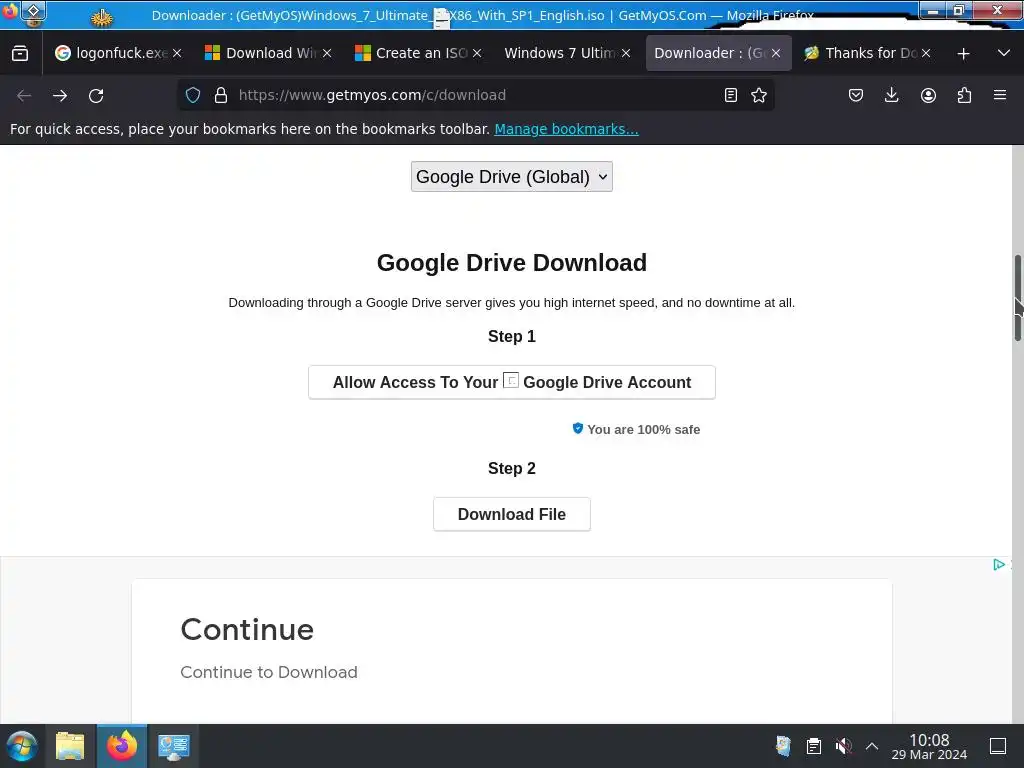Open file manager from taskbar
The image size is (1024, 768).
pos(70,746)
